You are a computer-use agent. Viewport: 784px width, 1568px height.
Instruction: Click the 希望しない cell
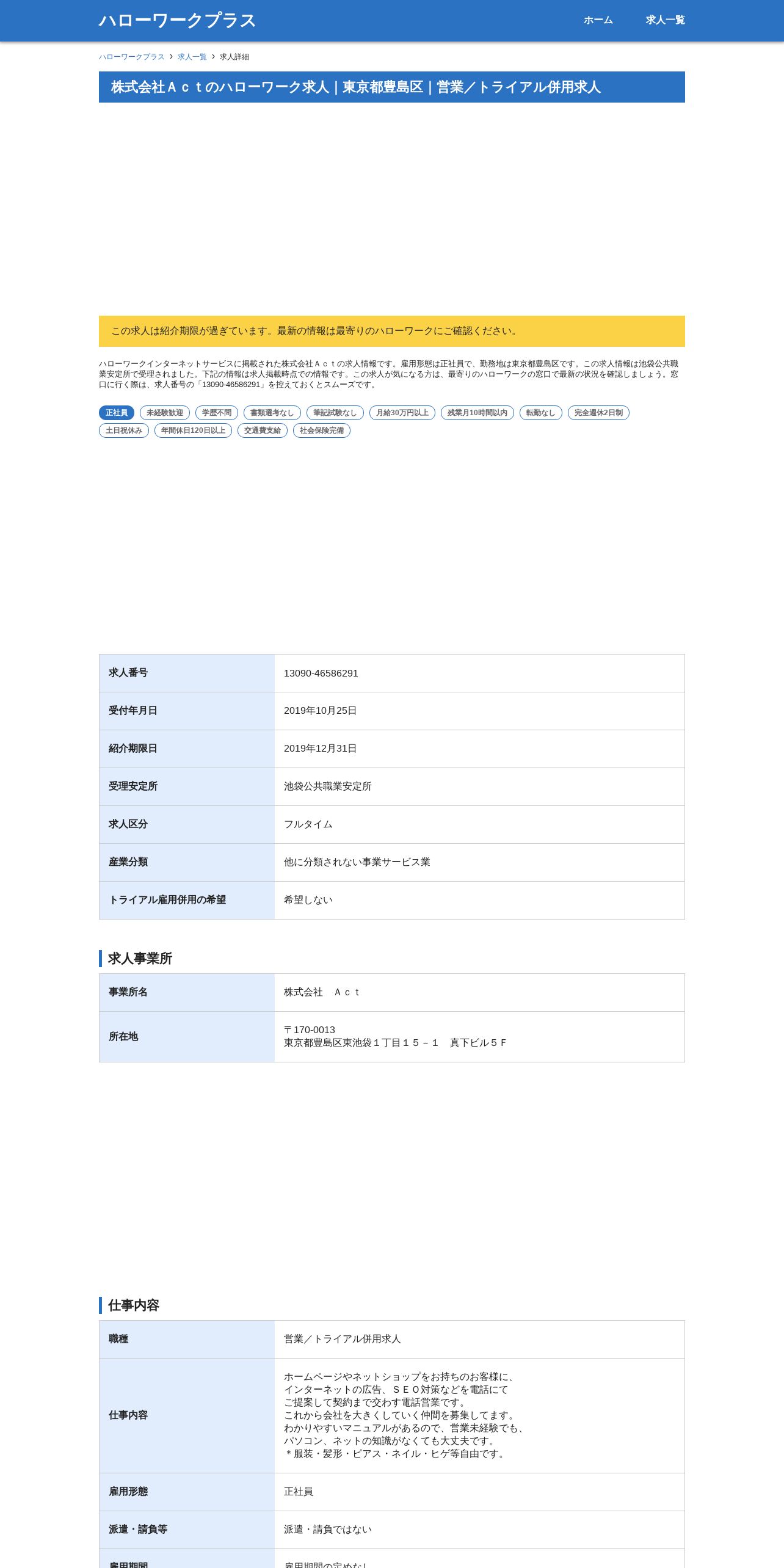pyautogui.click(x=479, y=901)
